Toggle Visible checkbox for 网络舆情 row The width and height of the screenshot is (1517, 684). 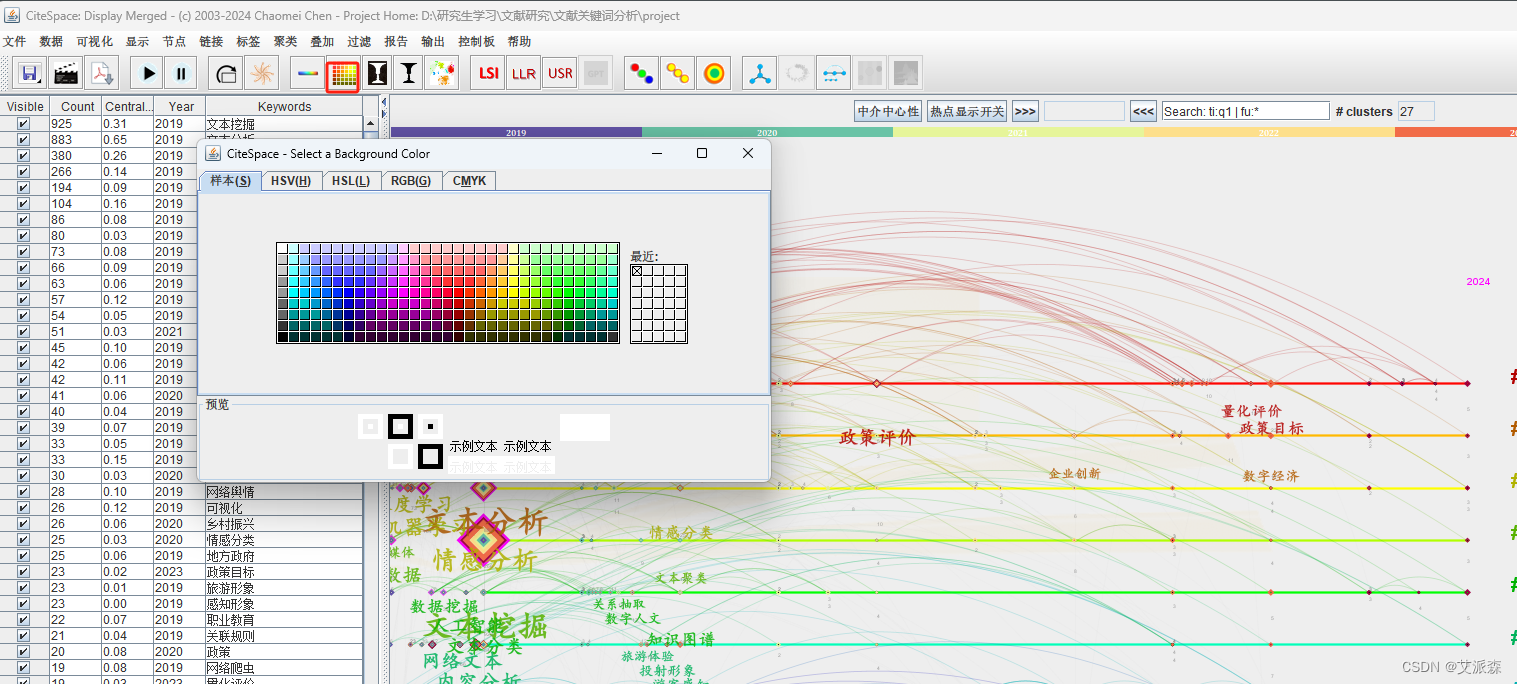[x=24, y=492]
